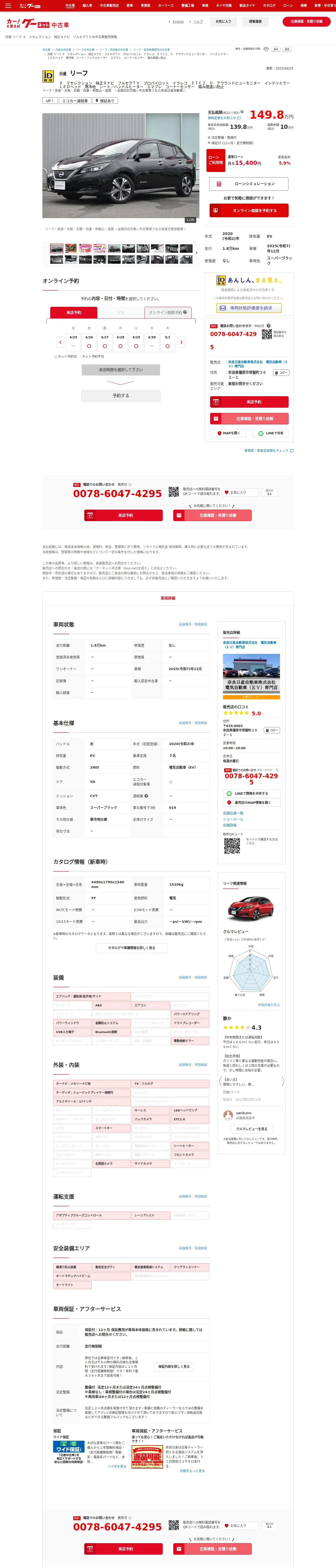336x1568 pixels.
Task: Go to next week in the calendar
Action: 181,343
